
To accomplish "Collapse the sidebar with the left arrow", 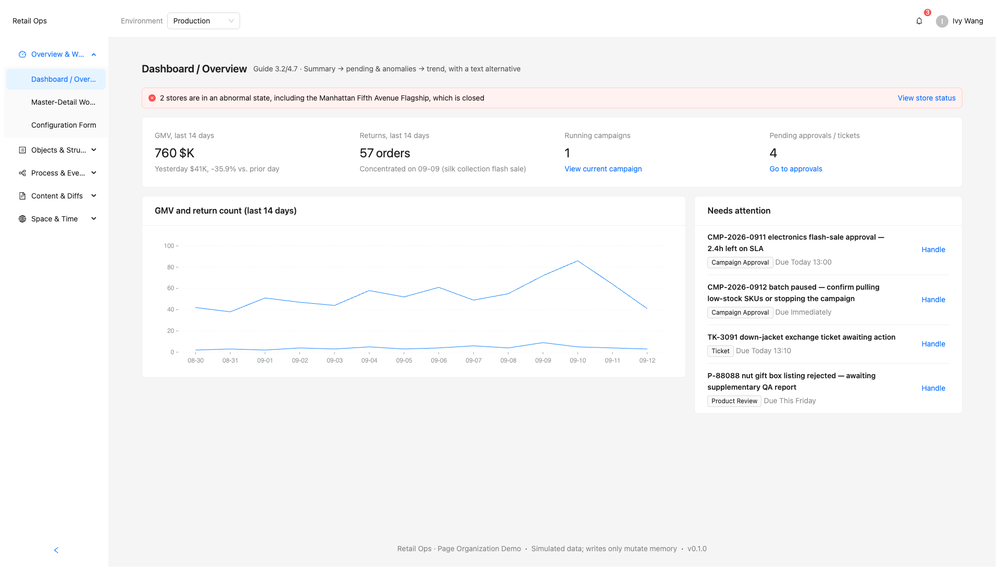I will point(56,550).
